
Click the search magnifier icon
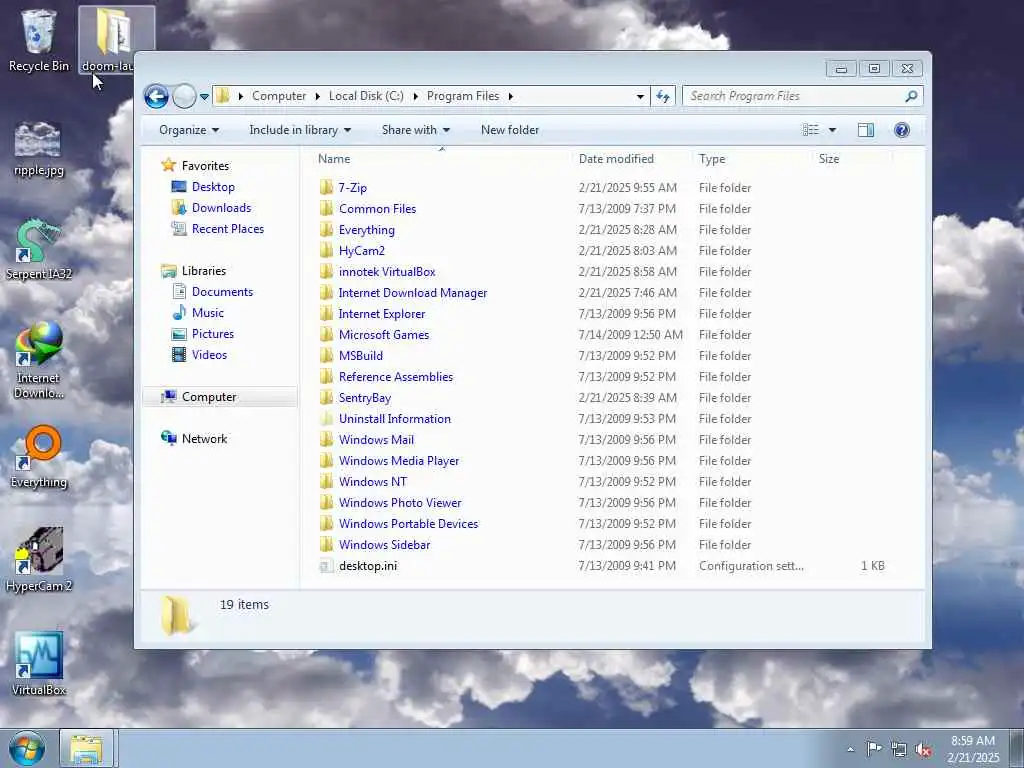[911, 96]
